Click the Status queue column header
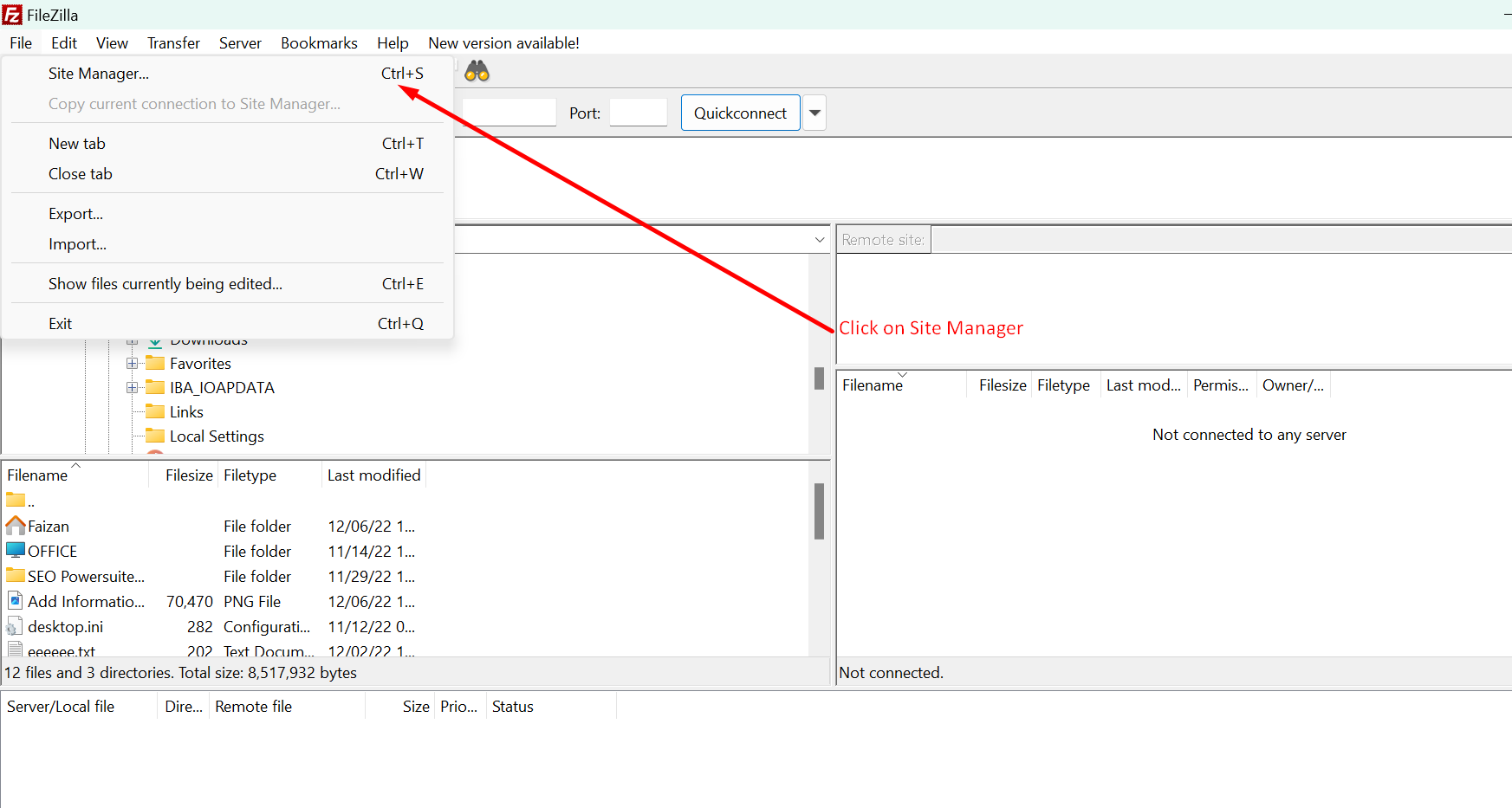Viewport: 1512px width, 808px height. click(551, 707)
